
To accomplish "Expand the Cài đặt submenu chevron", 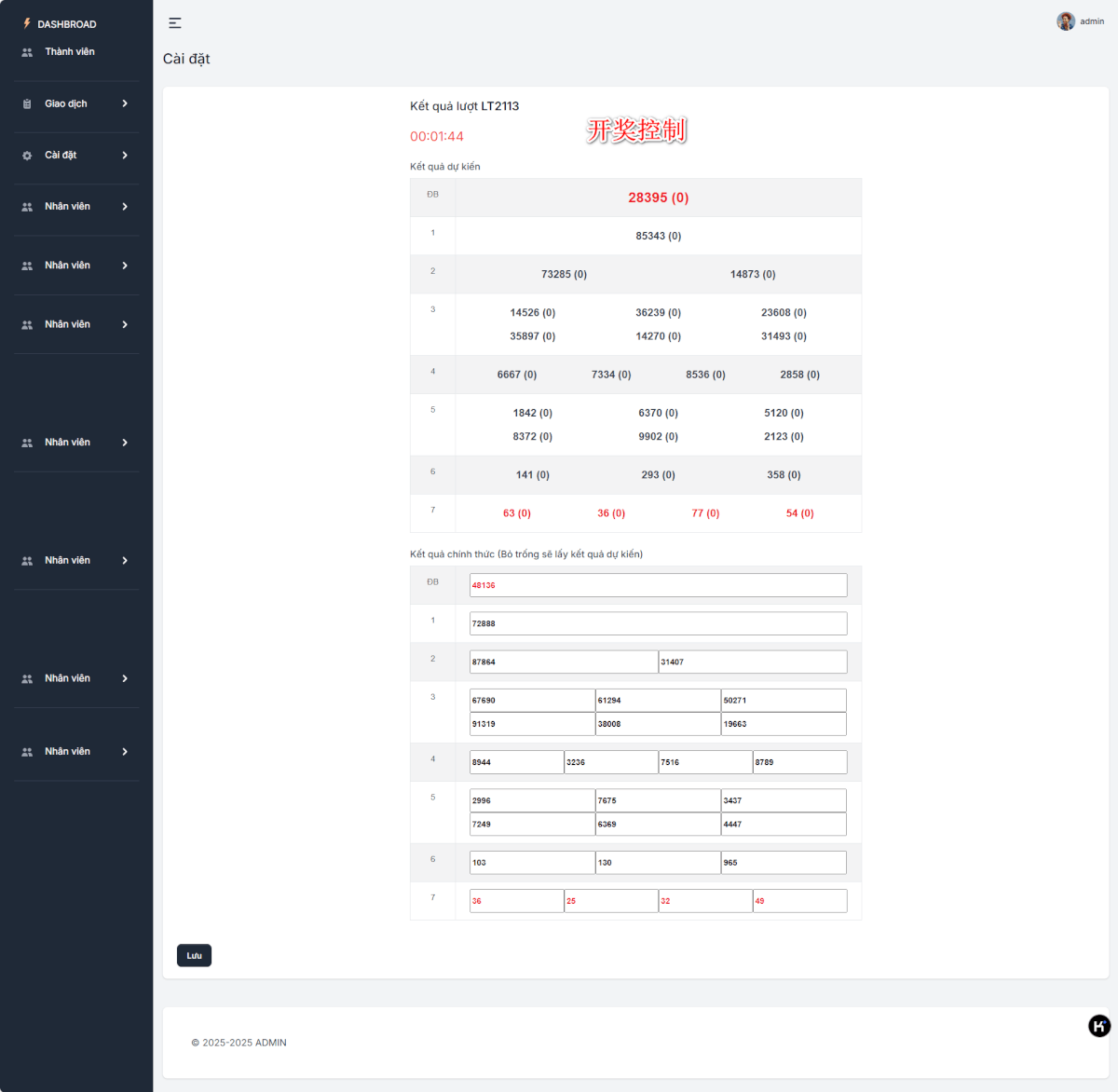I will [x=125, y=156].
